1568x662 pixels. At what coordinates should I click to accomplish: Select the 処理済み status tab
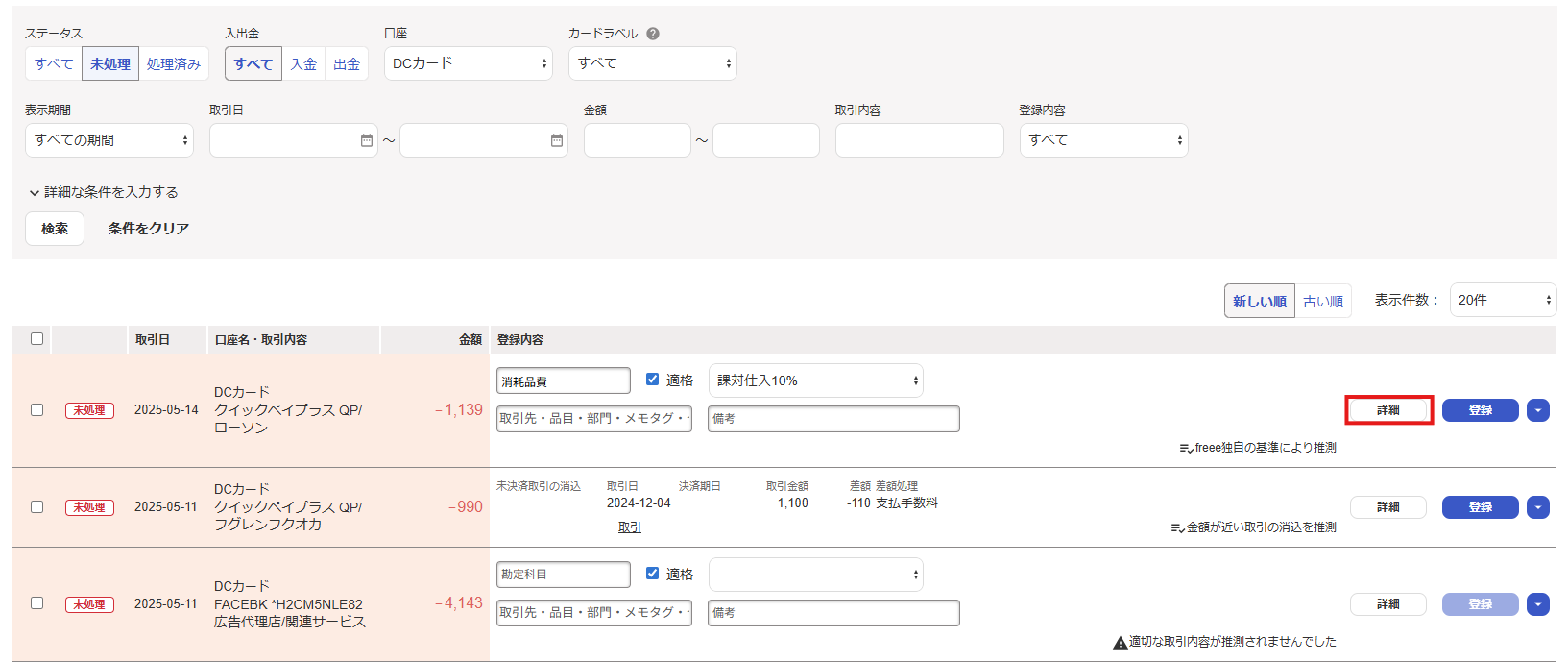(174, 64)
